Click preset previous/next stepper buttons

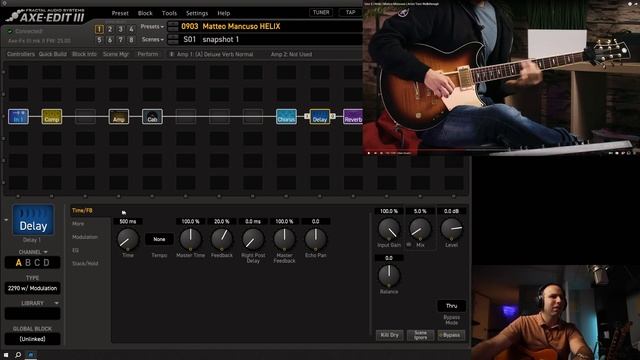point(173,27)
